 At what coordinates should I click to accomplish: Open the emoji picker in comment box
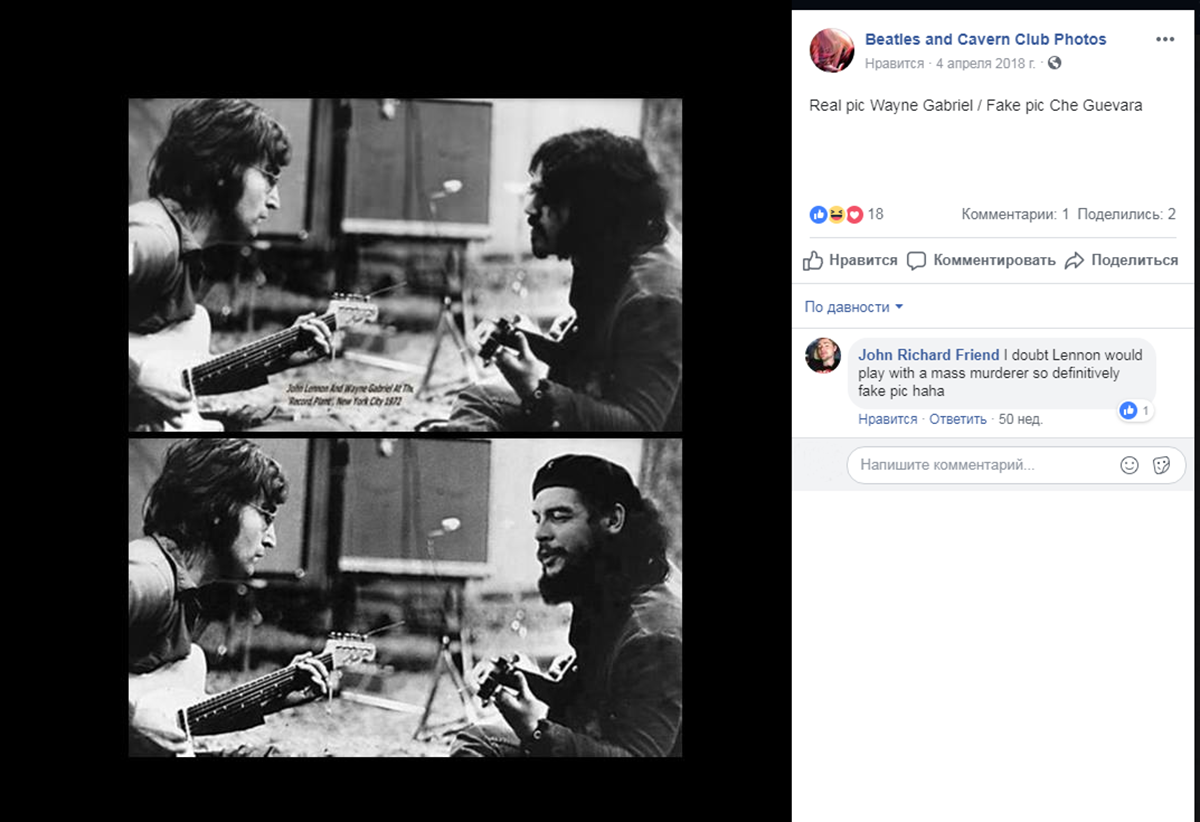coord(1129,465)
